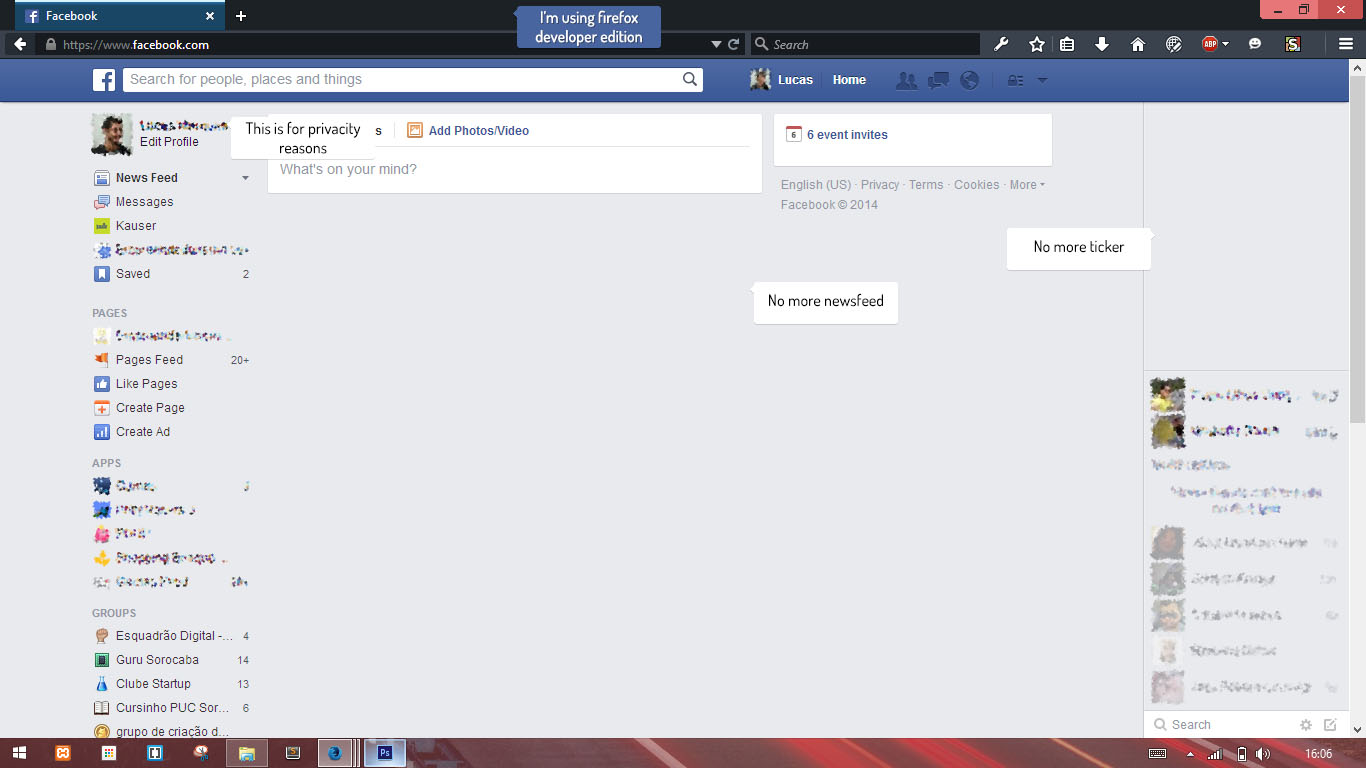Click Edit Profile link
This screenshot has width=1366, height=768.
pos(169,142)
